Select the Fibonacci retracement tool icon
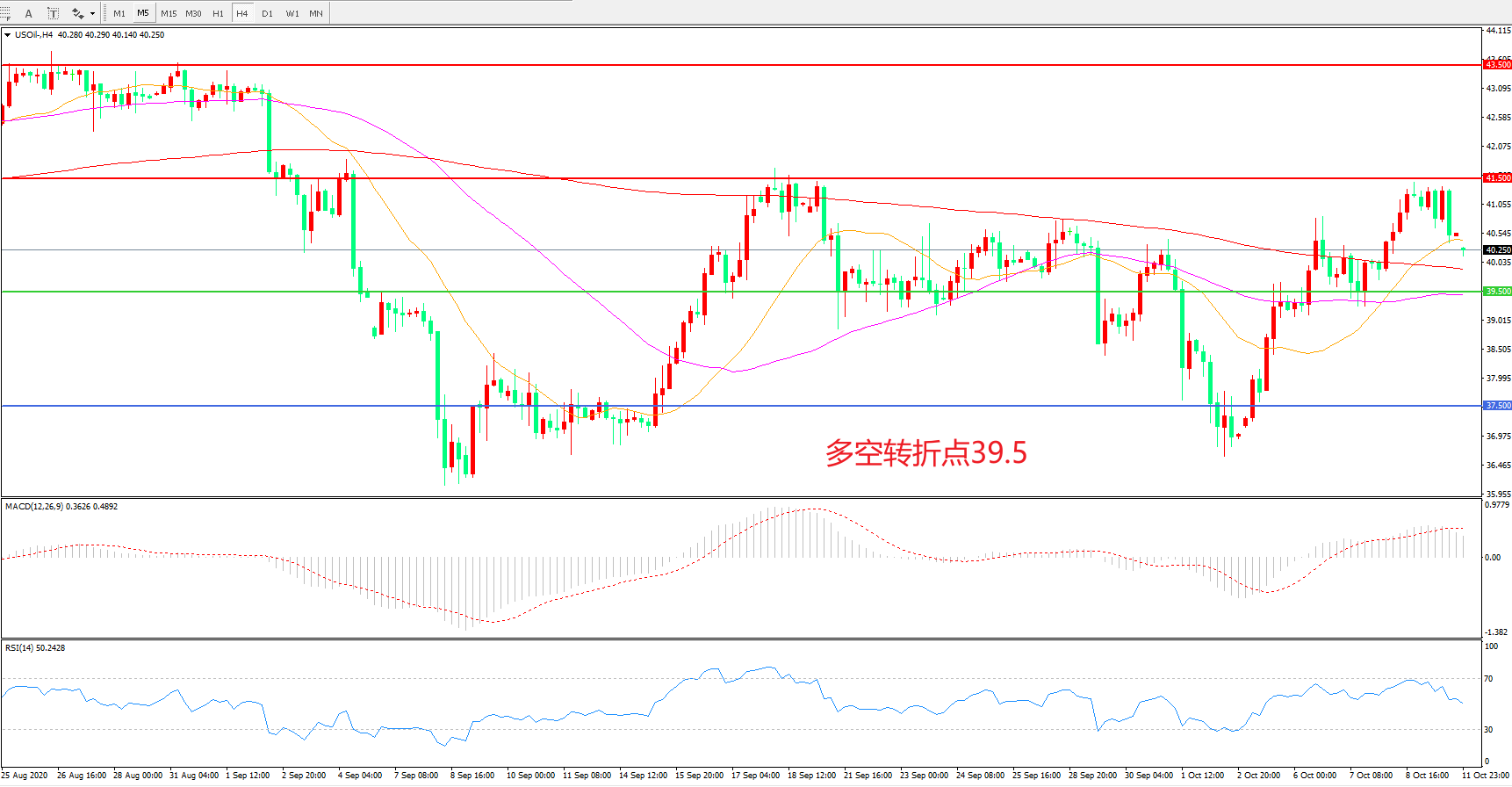This screenshot has height=787, width=1512. click(5, 13)
